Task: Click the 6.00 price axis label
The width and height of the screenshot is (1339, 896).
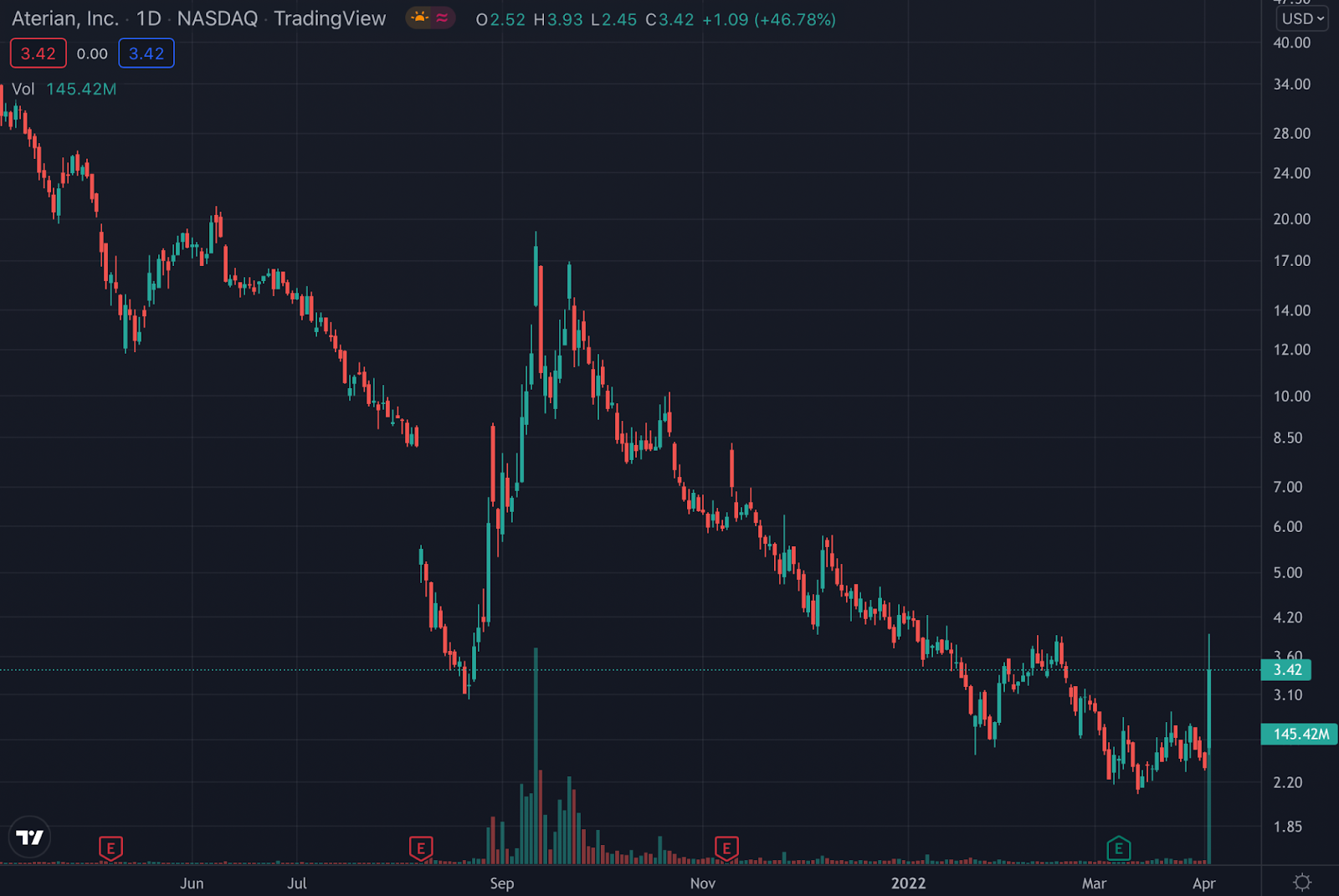Action: 1288,526
